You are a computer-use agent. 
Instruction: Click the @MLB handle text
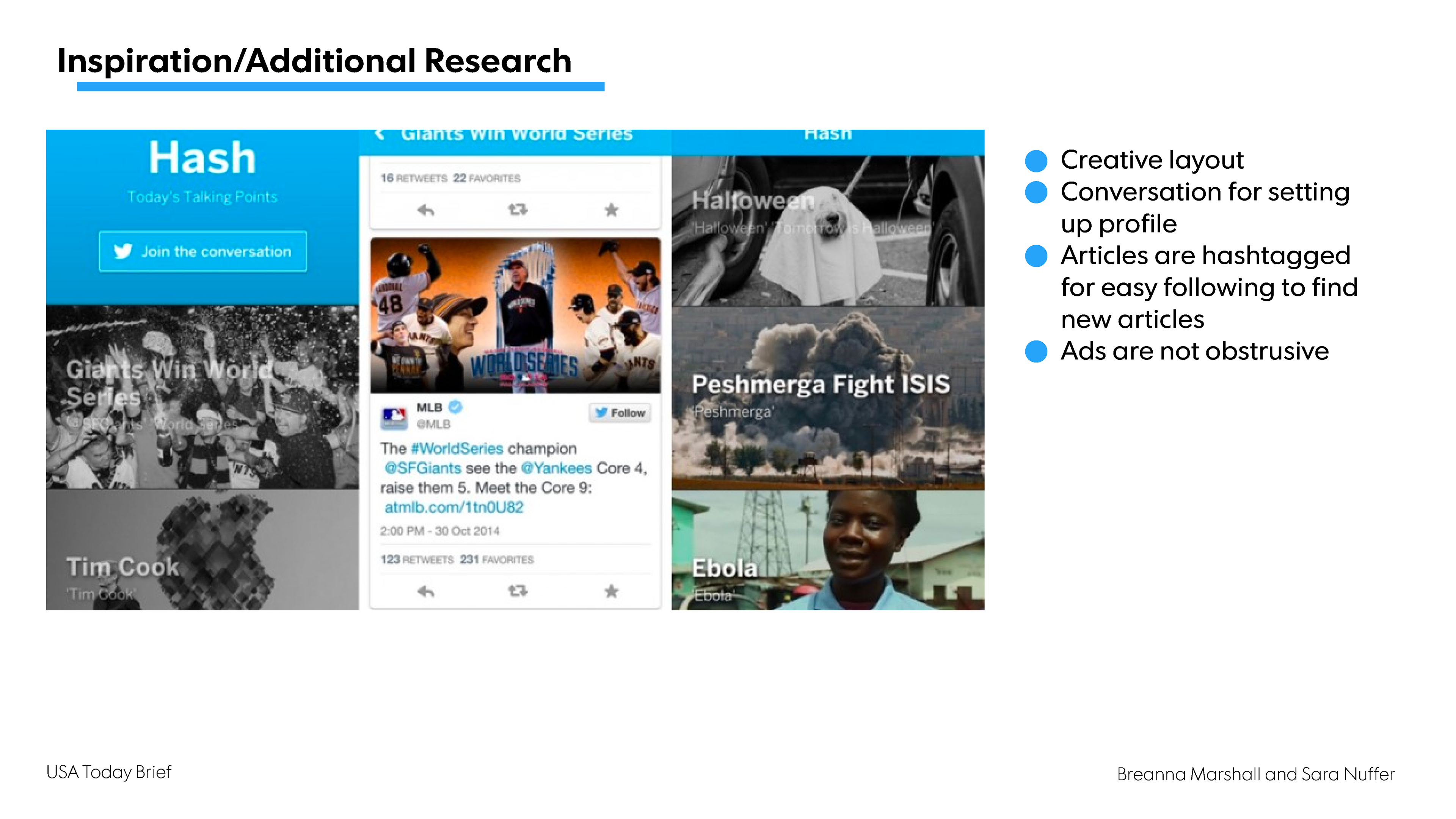pos(433,424)
